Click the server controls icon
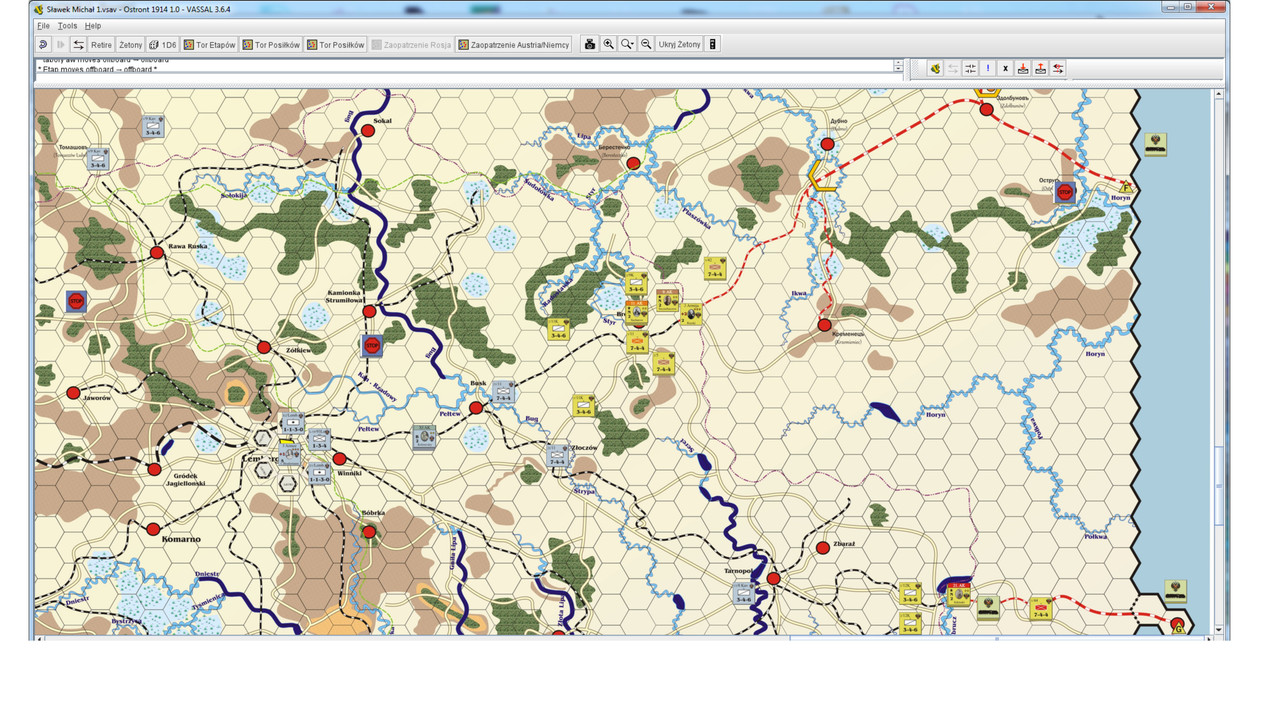The image size is (1280, 701). pyautogui.click(x=713, y=45)
